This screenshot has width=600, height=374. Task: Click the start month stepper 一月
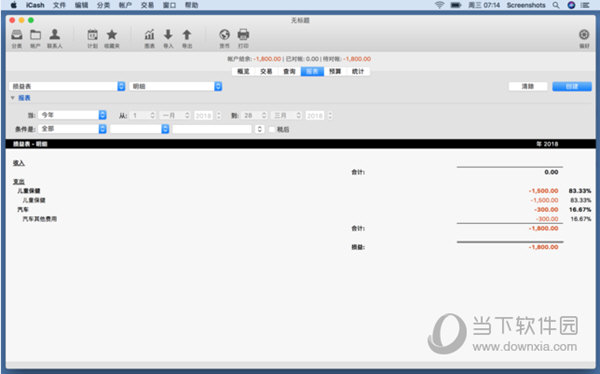click(187, 115)
